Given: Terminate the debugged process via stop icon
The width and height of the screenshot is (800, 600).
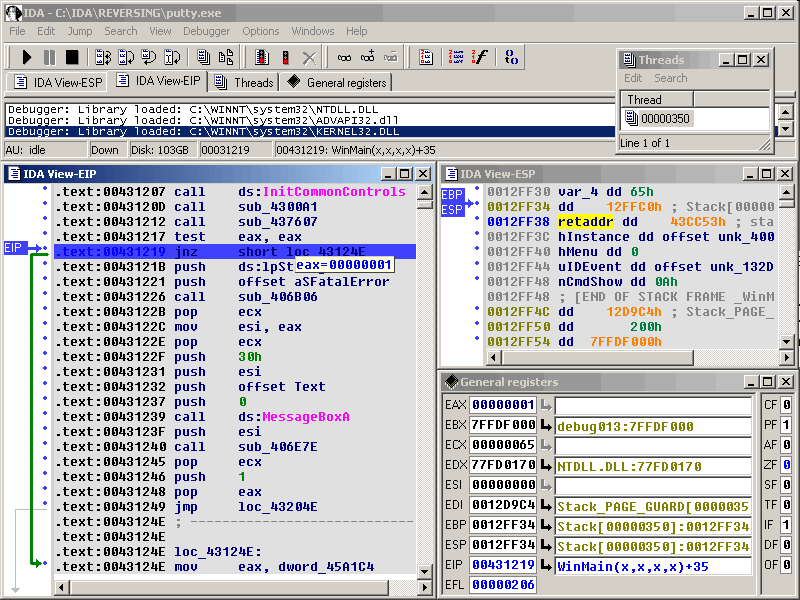Looking at the screenshot, I should (x=71, y=57).
